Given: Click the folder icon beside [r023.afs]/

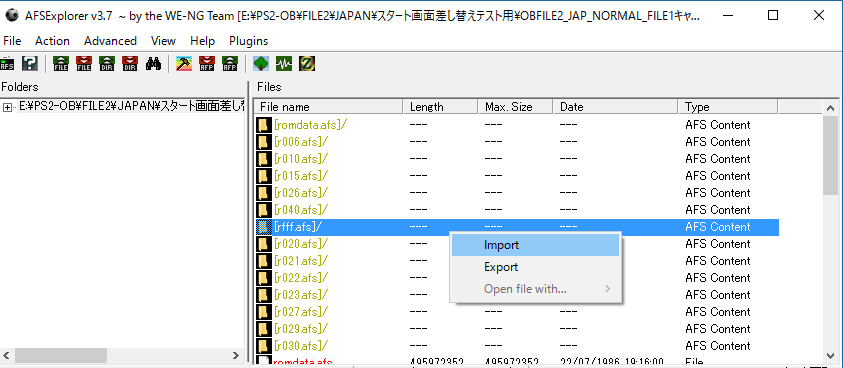Looking at the screenshot, I should pos(264,295).
